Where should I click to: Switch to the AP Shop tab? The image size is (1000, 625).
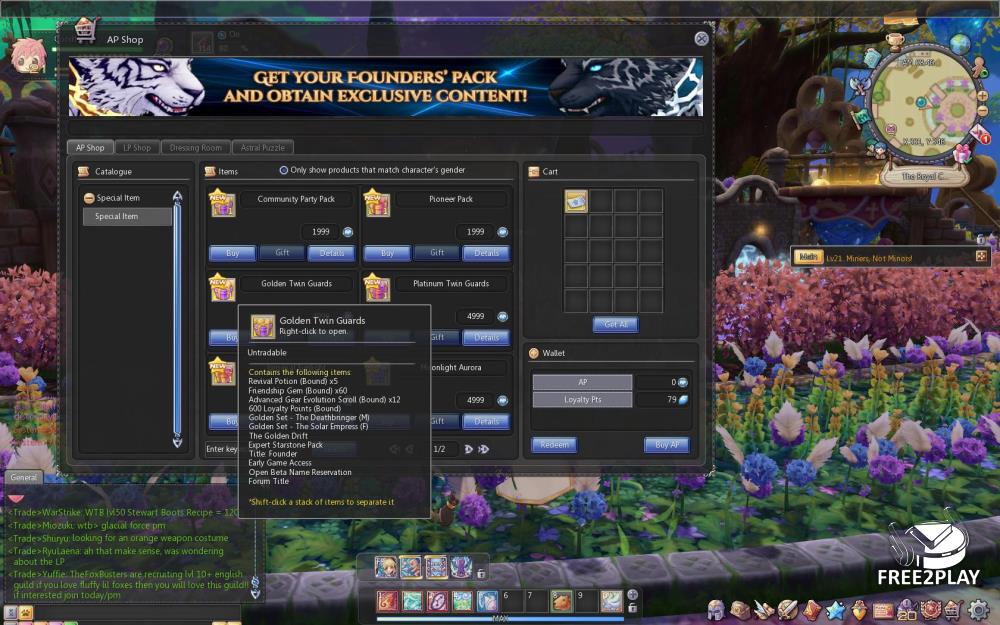(x=90, y=147)
